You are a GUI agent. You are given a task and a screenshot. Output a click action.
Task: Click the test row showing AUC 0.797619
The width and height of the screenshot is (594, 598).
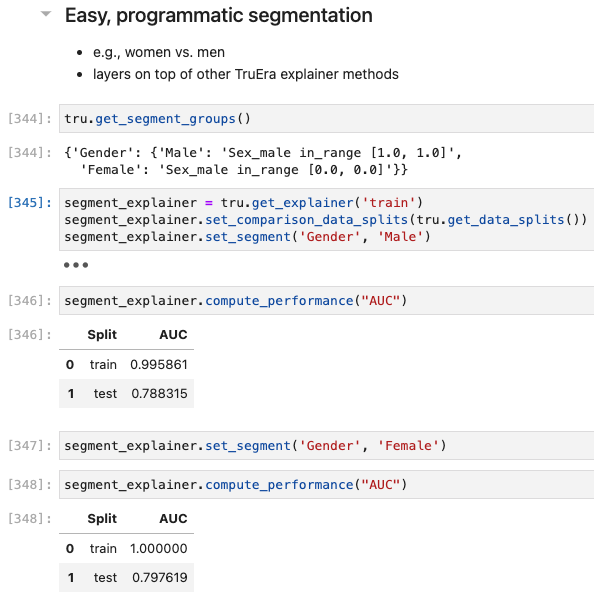point(126,577)
